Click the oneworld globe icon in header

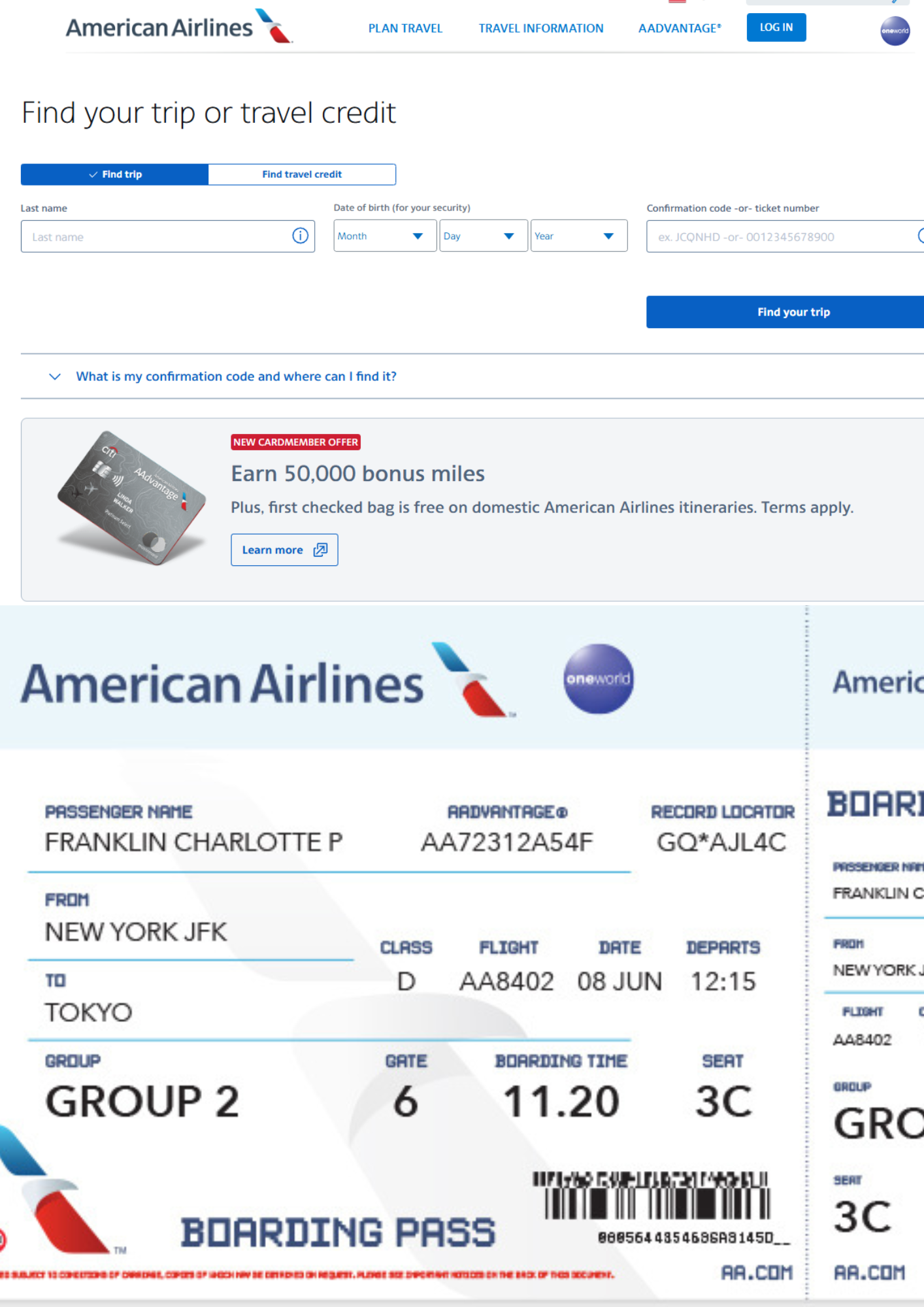coord(895,31)
